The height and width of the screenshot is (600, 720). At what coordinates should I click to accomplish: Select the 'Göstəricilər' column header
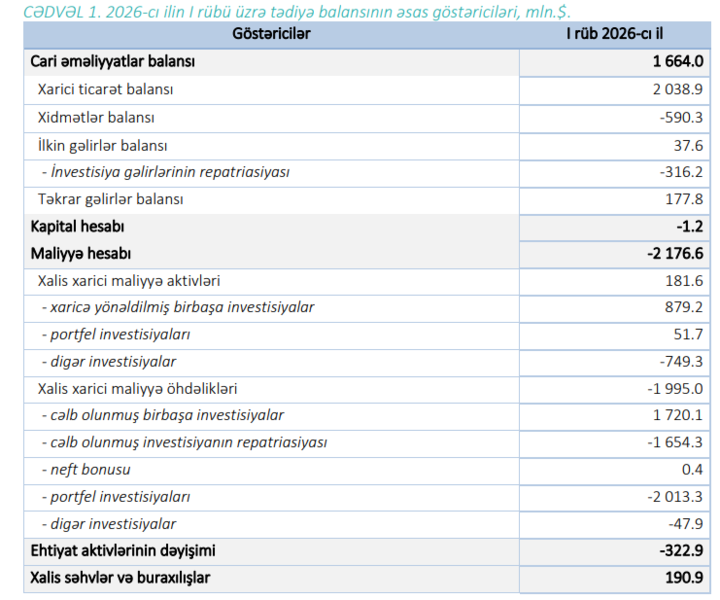click(x=271, y=34)
